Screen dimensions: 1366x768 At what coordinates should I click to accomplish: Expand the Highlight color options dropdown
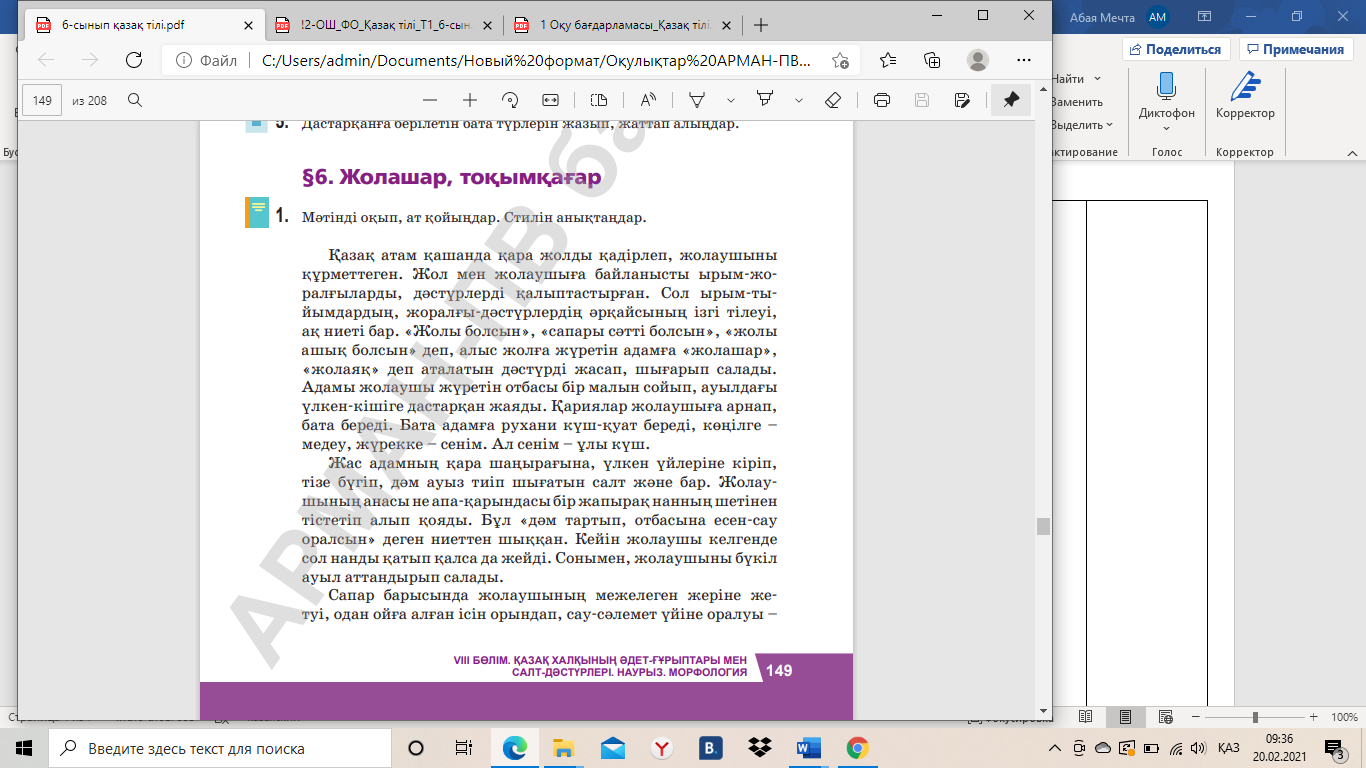[x=799, y=100]
